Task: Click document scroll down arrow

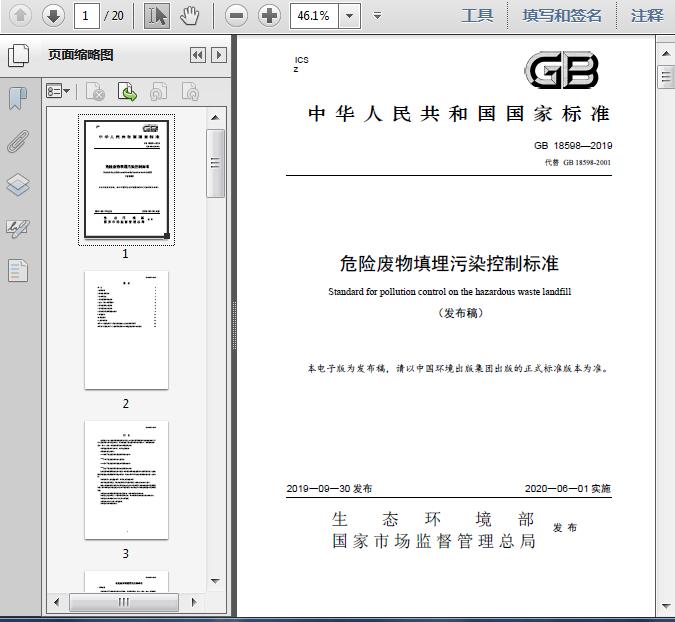Action: tap(666, 606)
